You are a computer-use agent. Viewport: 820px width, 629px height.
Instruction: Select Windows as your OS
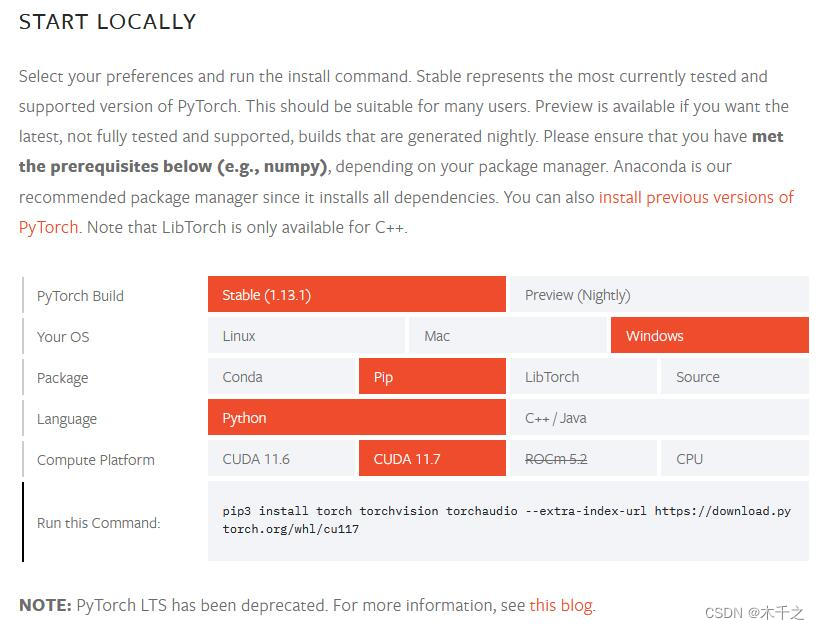(710, 335)
